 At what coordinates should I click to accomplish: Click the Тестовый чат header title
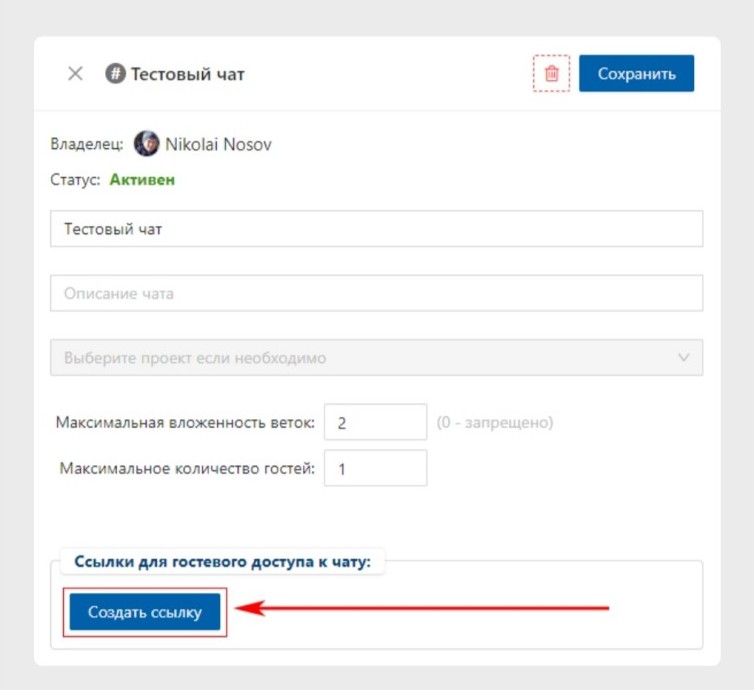click(188, 75)
